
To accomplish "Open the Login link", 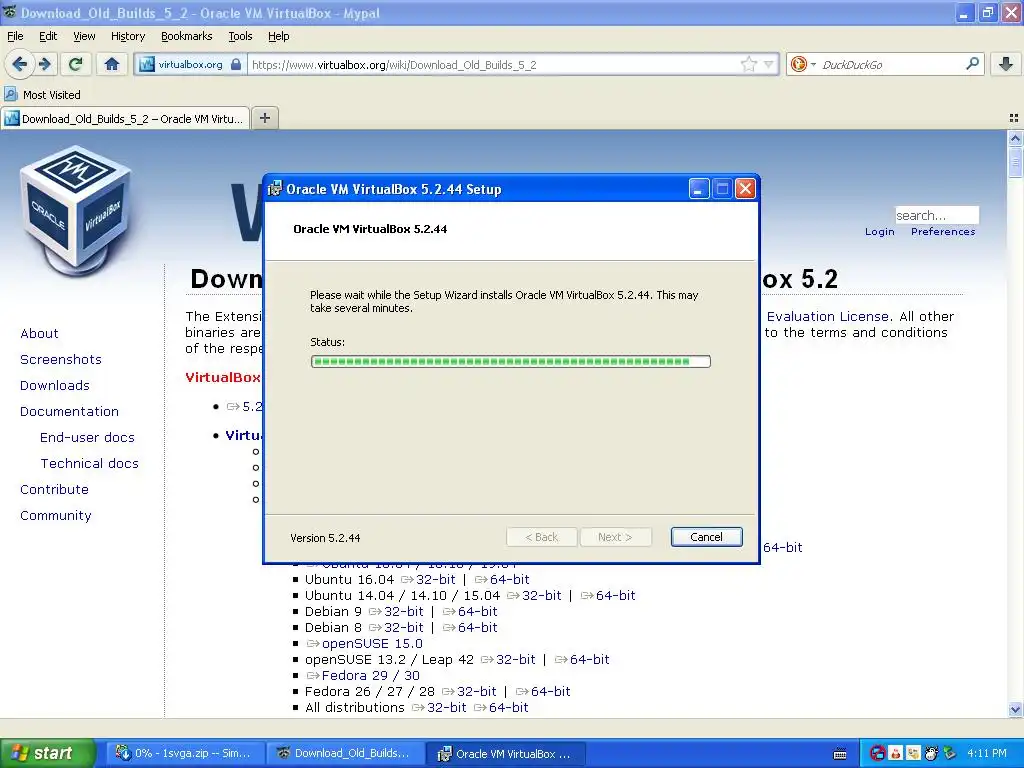I will 879,231.
